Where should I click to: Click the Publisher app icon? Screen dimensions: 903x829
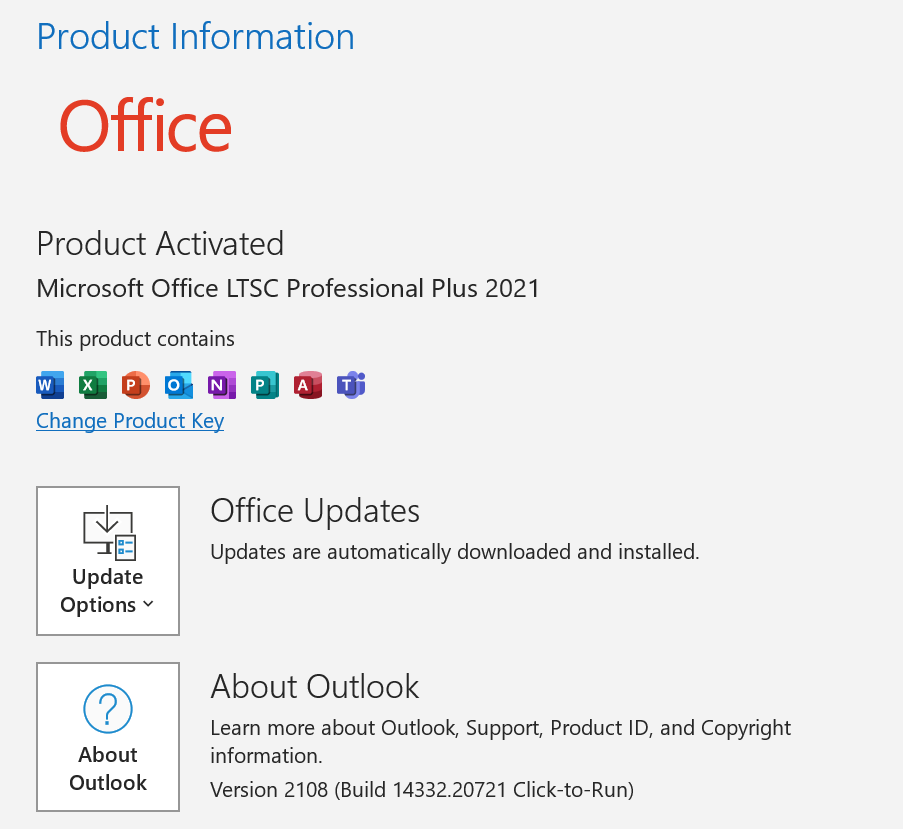tap(265, 385)
